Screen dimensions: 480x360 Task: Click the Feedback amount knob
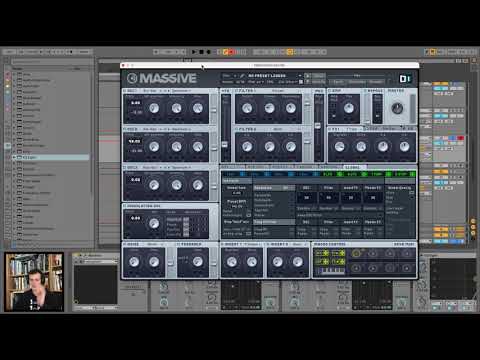click(x=198, y=262)
